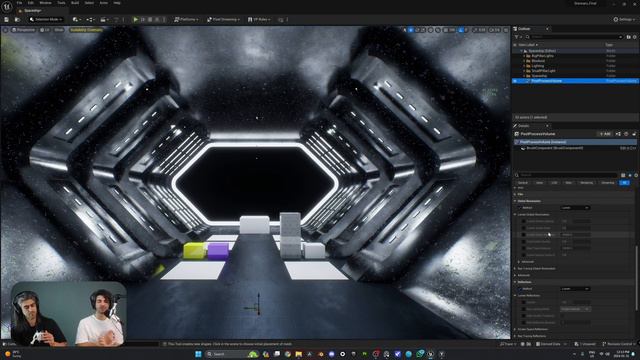Click the Show viewport button
Viewport: 640px width, 360px height.
[59, 30]
